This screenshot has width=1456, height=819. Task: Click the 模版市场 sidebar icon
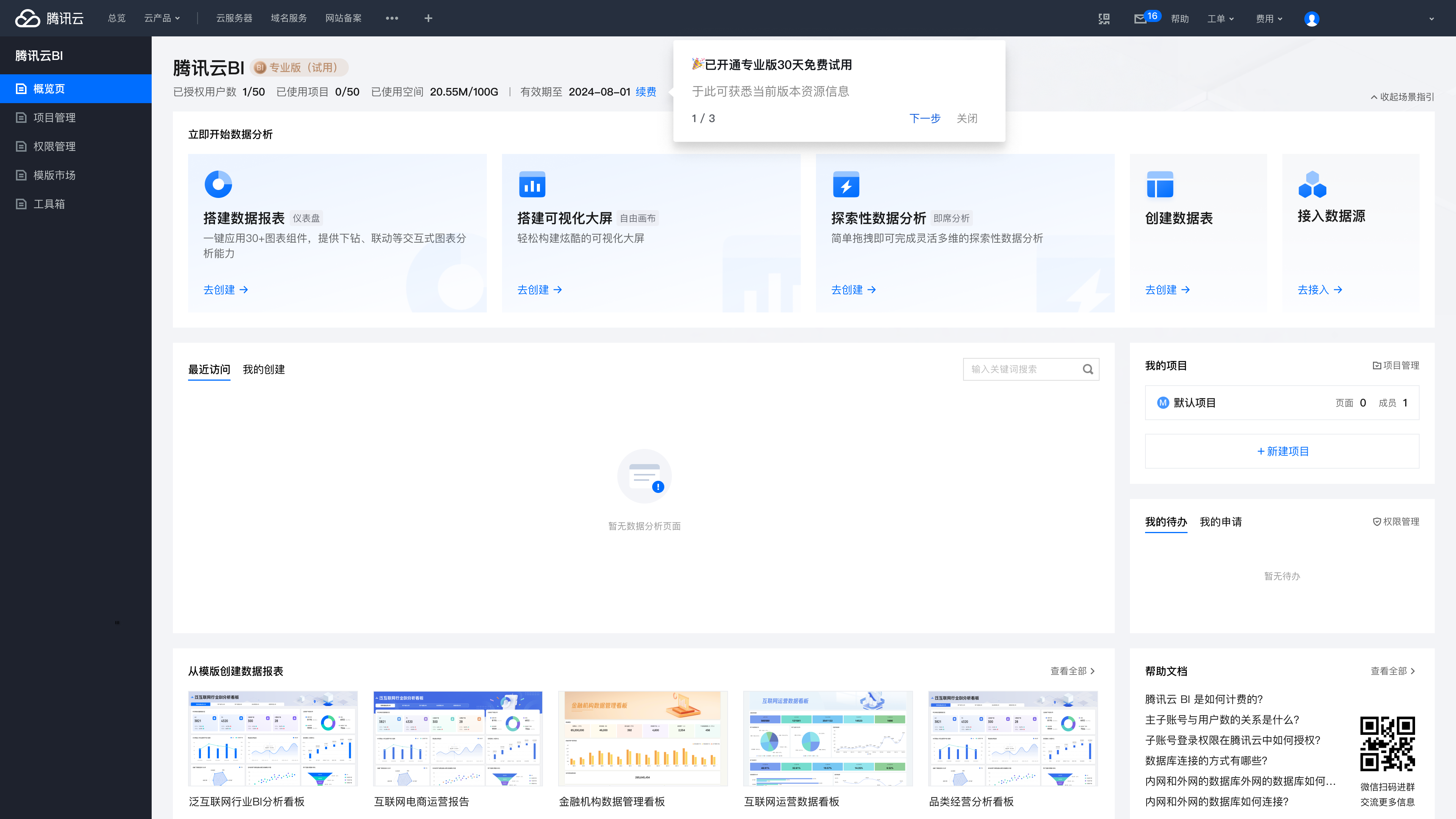click(x=21, y=175)
